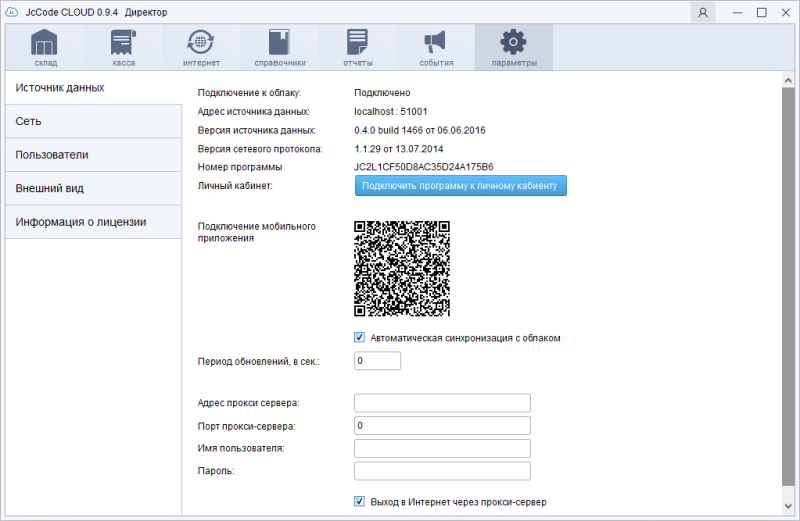
Task: Switch to Пользователи settings tab
Action: click(x=93, y=155)
